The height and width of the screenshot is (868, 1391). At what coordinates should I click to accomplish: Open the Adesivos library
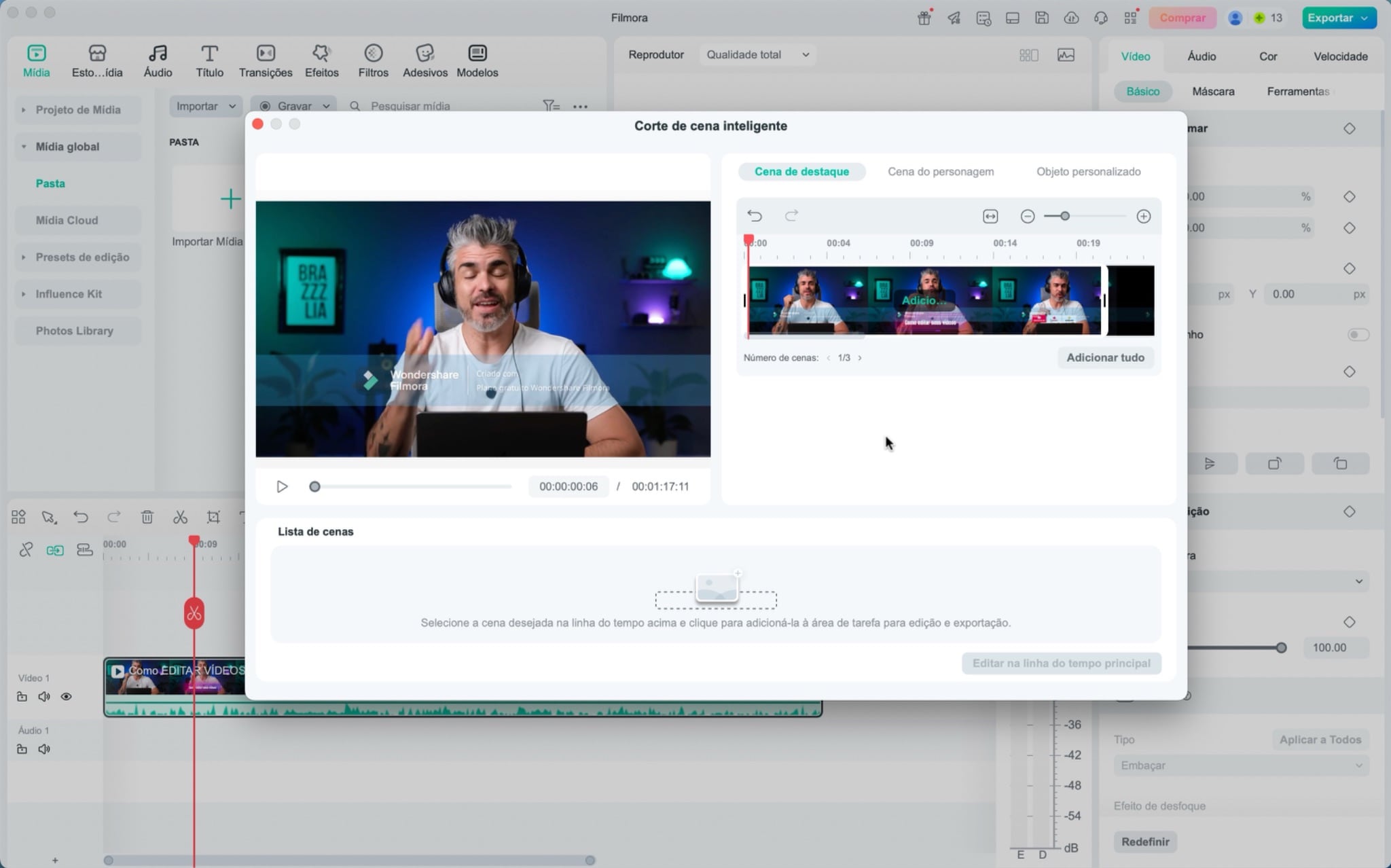click(424, 53)
